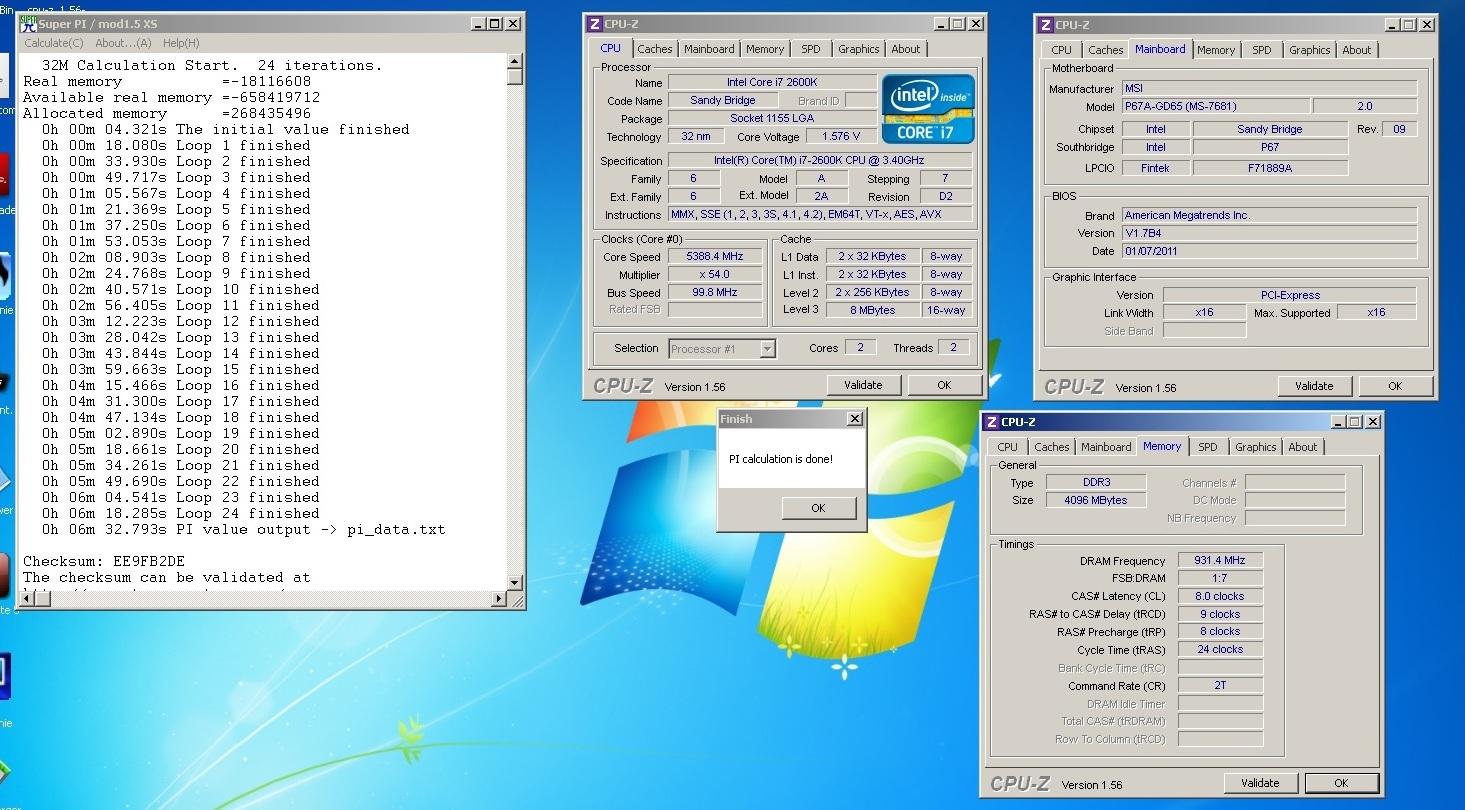Select Graphics tab in Memory window
1465x810 pixels.
click(x=1256, y=447)
